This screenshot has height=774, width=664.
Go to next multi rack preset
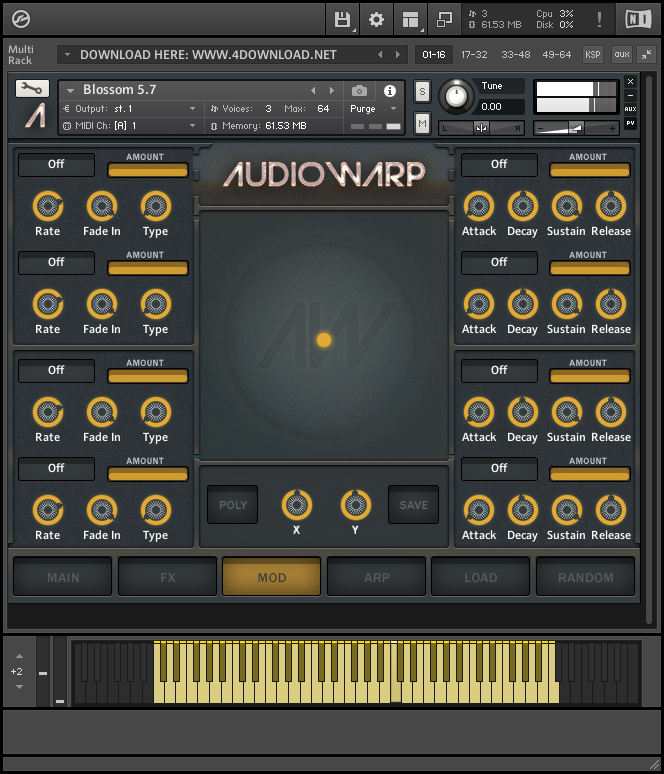tap(398, 54)
